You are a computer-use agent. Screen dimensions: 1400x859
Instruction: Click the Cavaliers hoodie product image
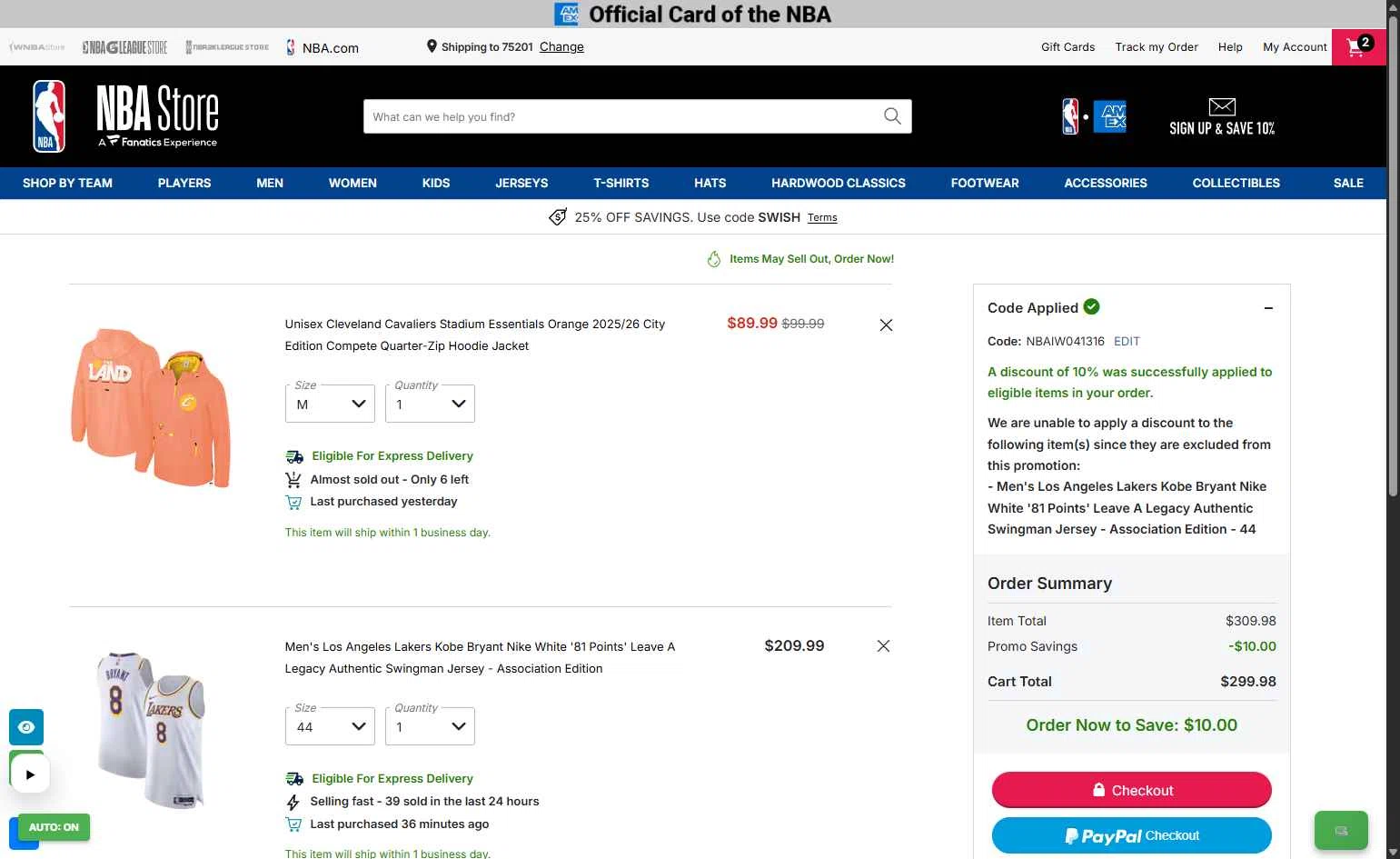(x=151, y=407)
